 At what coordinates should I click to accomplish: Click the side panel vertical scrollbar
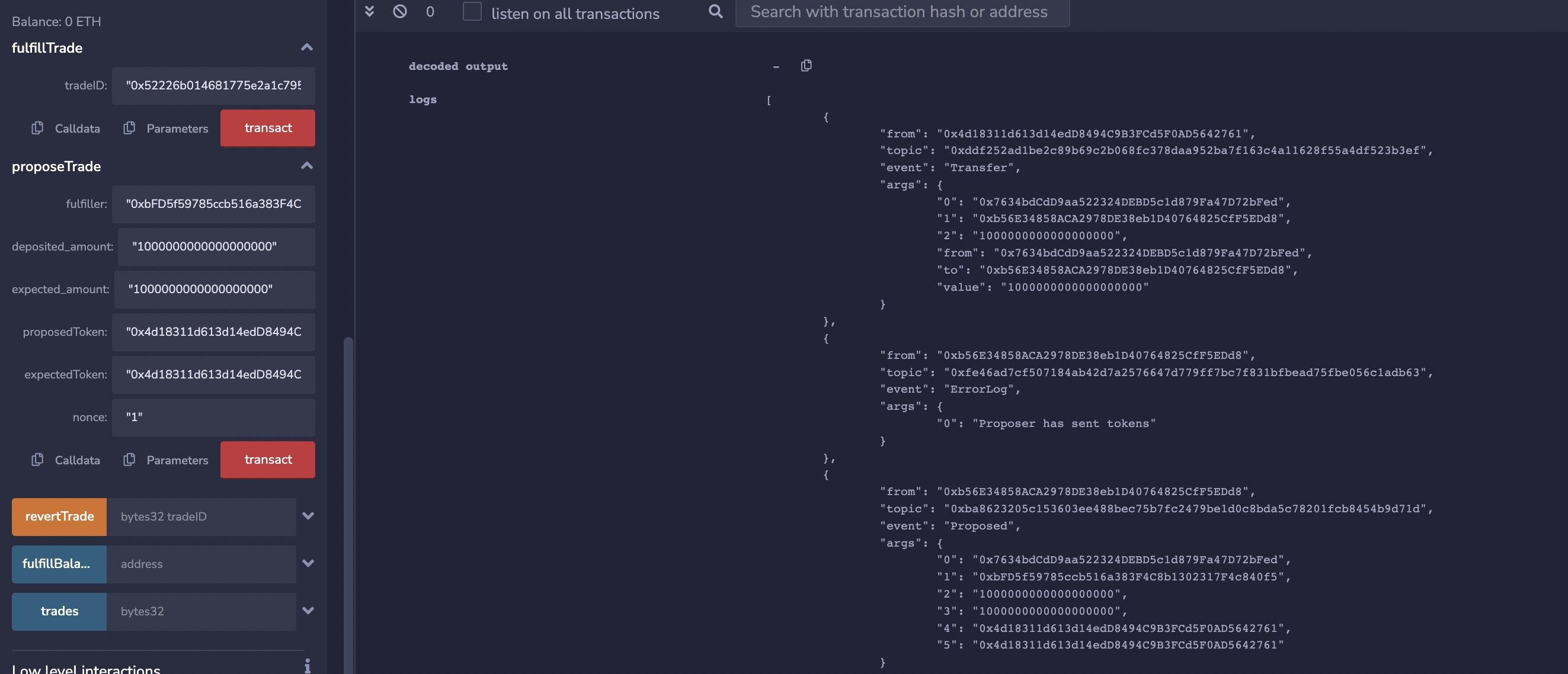coord(348,505)
